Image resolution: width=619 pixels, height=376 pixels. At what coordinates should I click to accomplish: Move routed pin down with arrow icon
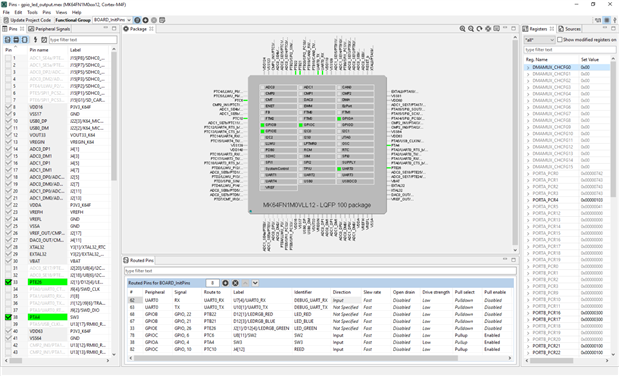tap(255, 283)
